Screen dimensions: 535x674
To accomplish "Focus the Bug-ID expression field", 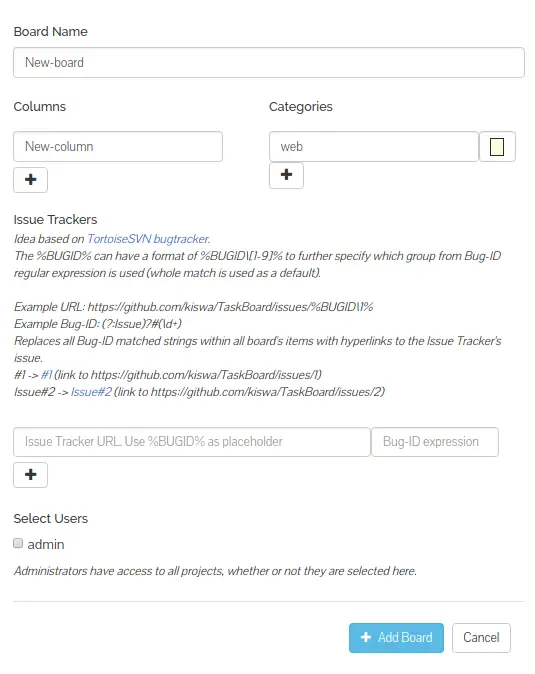I will click(x=435, y=442).
